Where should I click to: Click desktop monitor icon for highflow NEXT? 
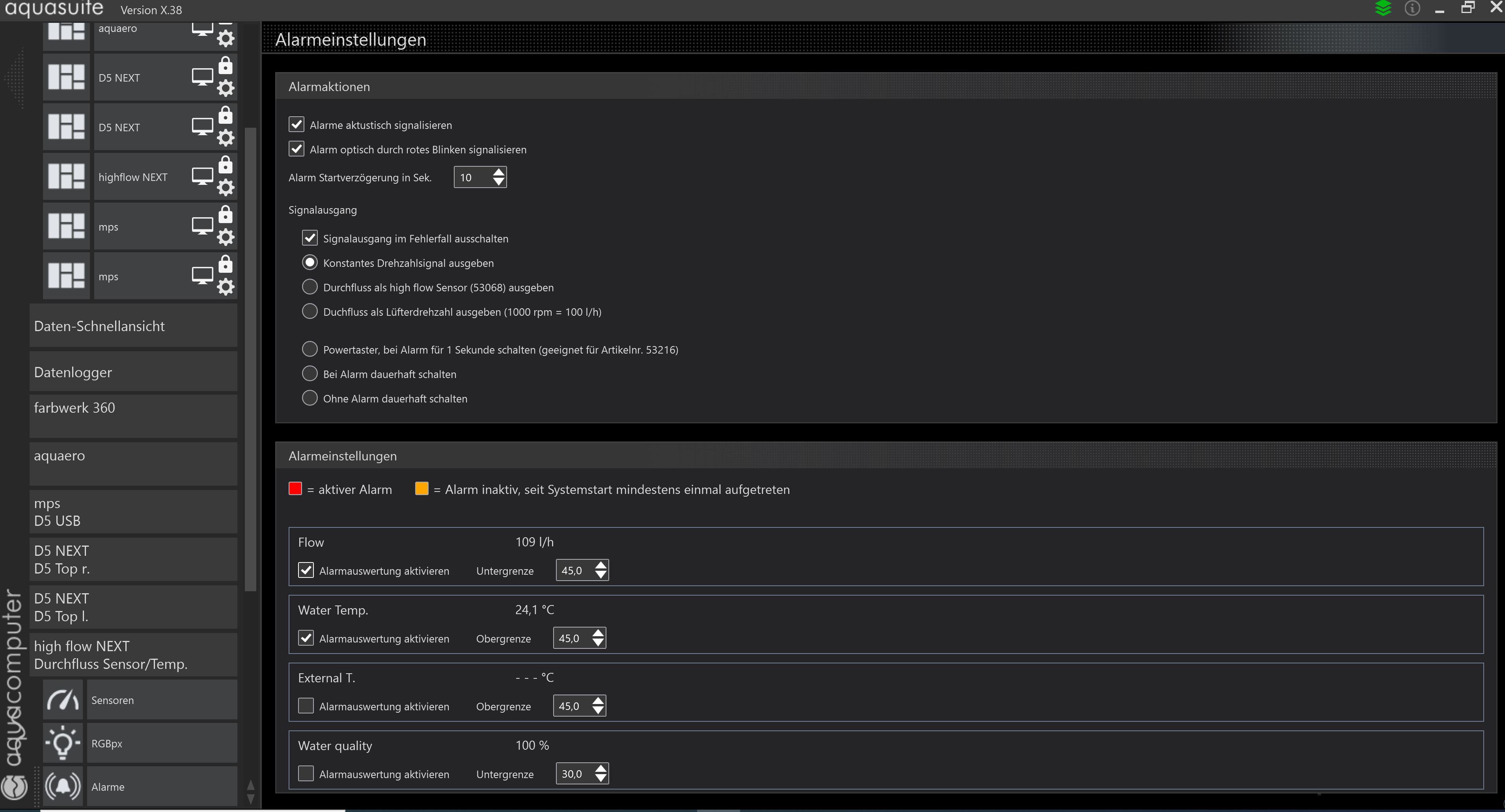coord(203,177)
